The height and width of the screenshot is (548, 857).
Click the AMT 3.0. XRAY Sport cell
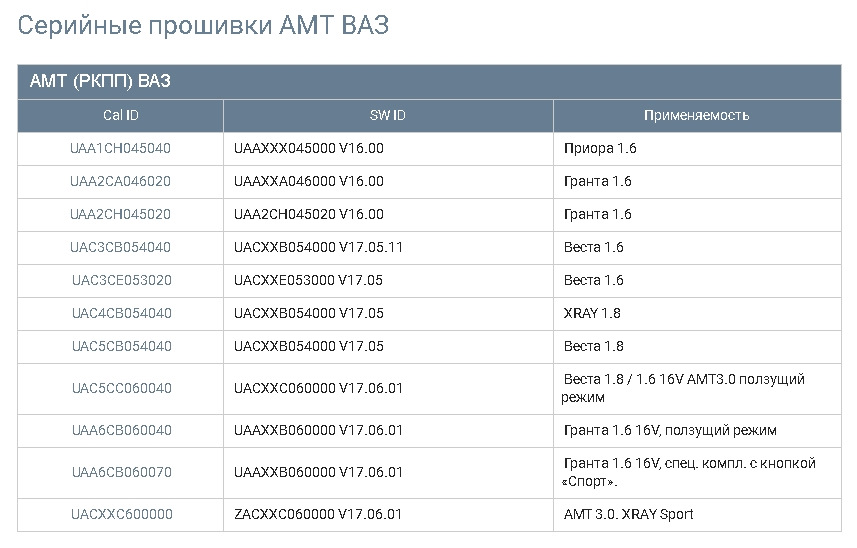[x=628, y=514]
